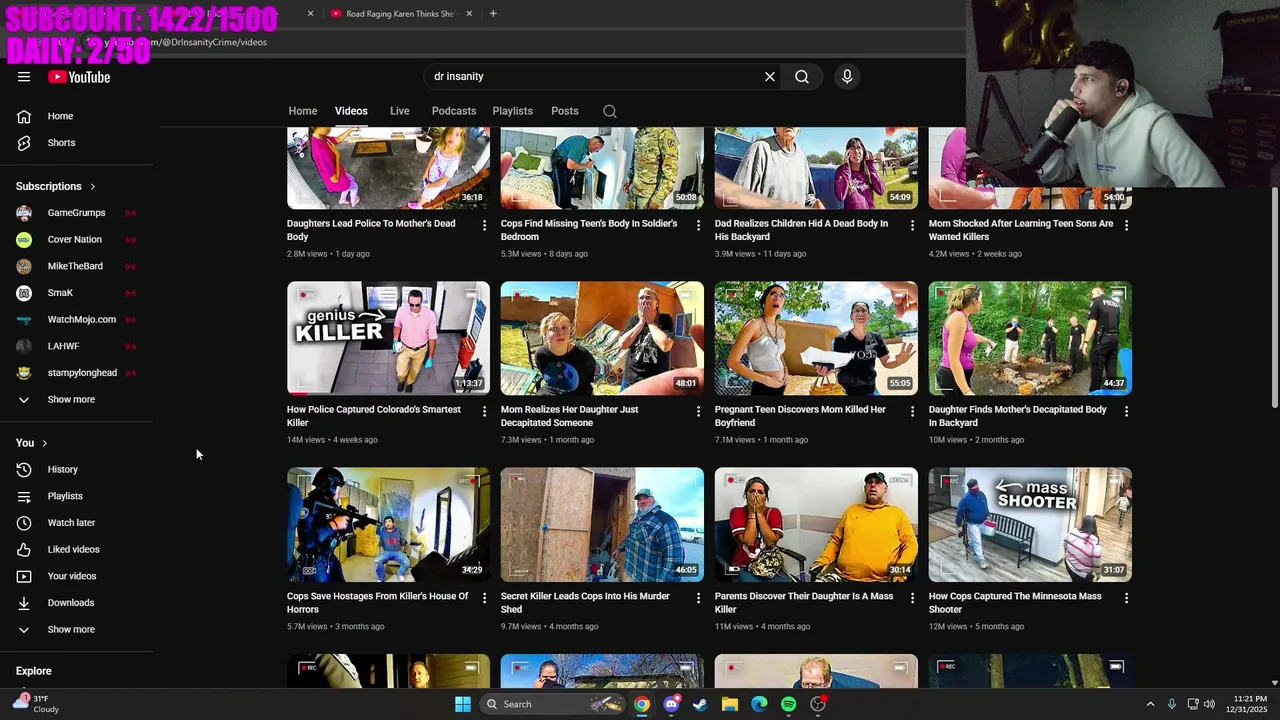Open the GameGrumps subscription channel
1280x720 pixels.
(77, 213)
